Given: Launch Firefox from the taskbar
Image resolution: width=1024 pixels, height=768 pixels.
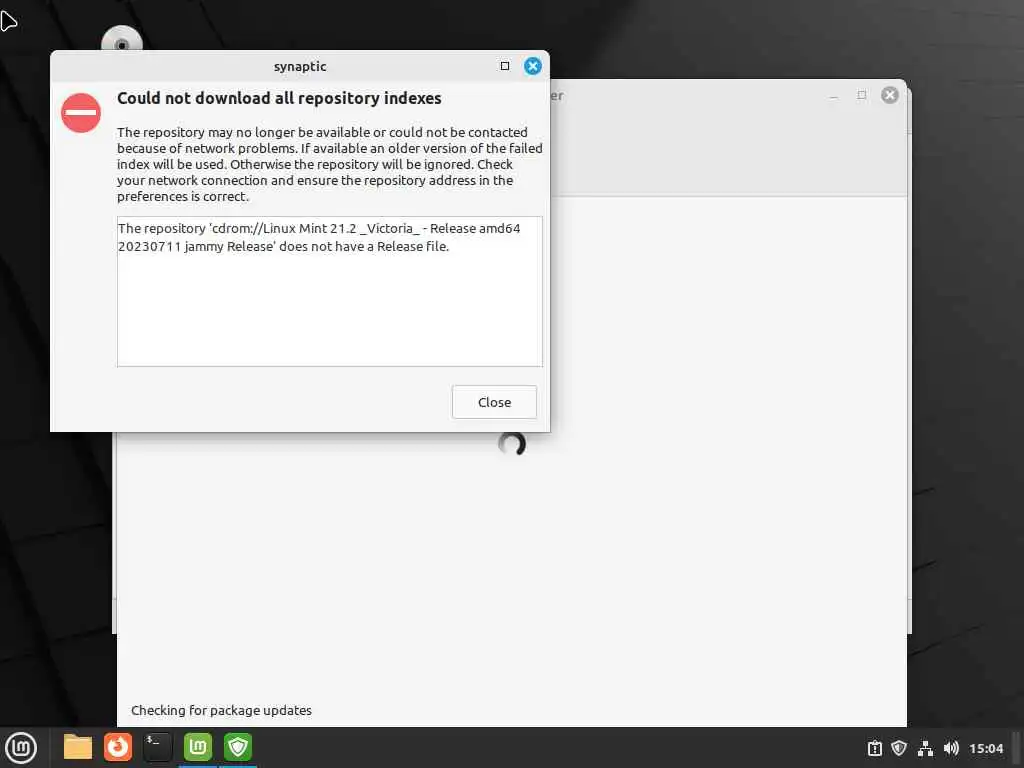Looking at the screenshot, I should (118, 747).
